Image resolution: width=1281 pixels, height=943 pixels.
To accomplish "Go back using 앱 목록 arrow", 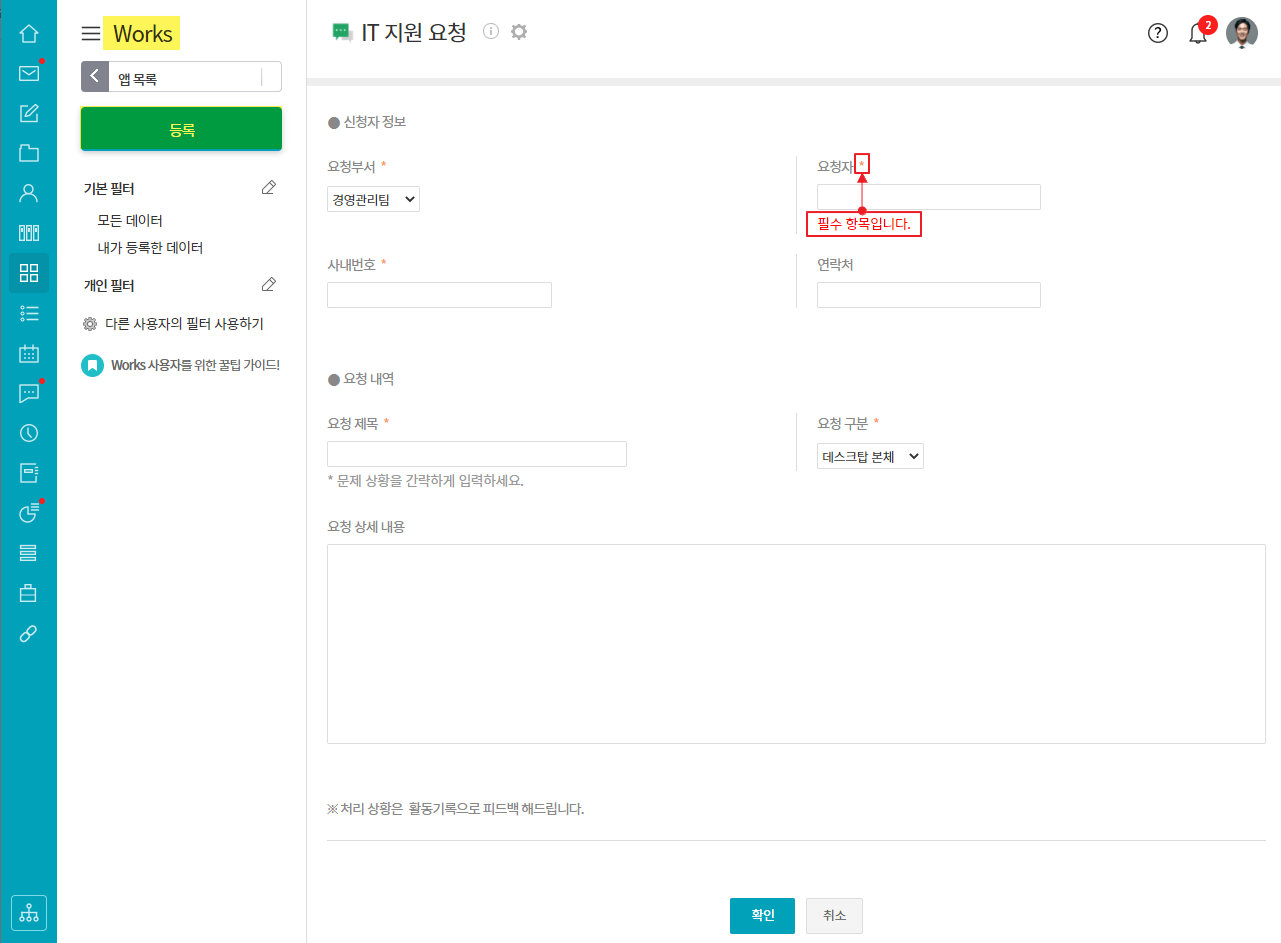I will 95,77.
